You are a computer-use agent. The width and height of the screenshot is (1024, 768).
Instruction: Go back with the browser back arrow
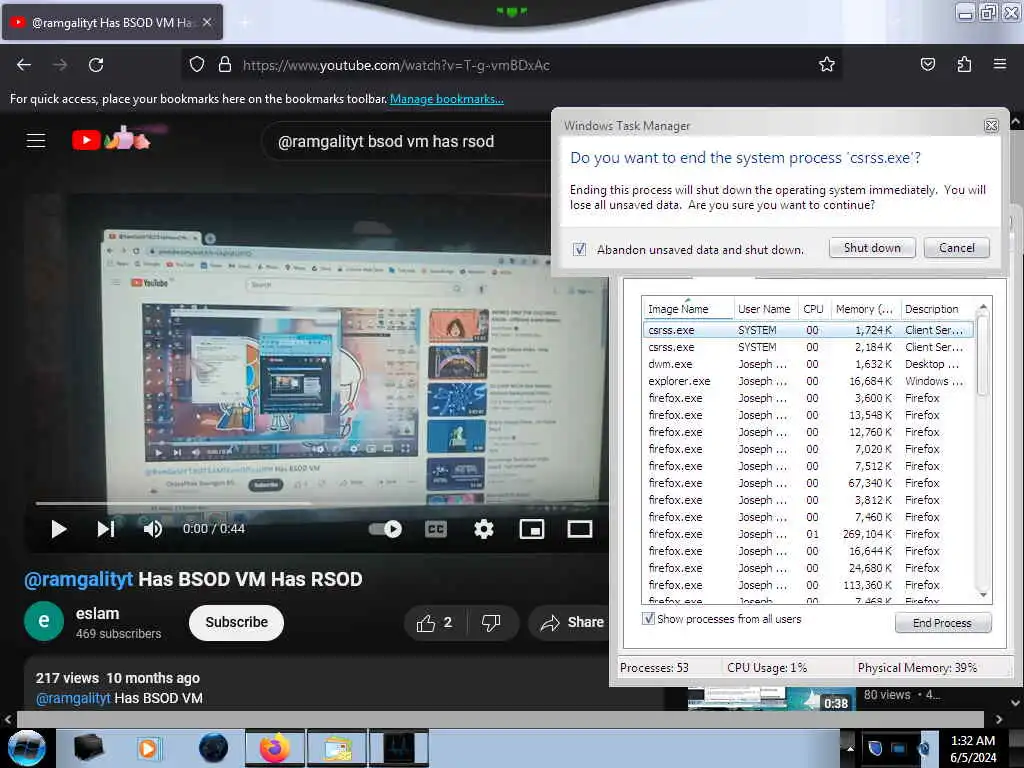[x=24, y=65]
